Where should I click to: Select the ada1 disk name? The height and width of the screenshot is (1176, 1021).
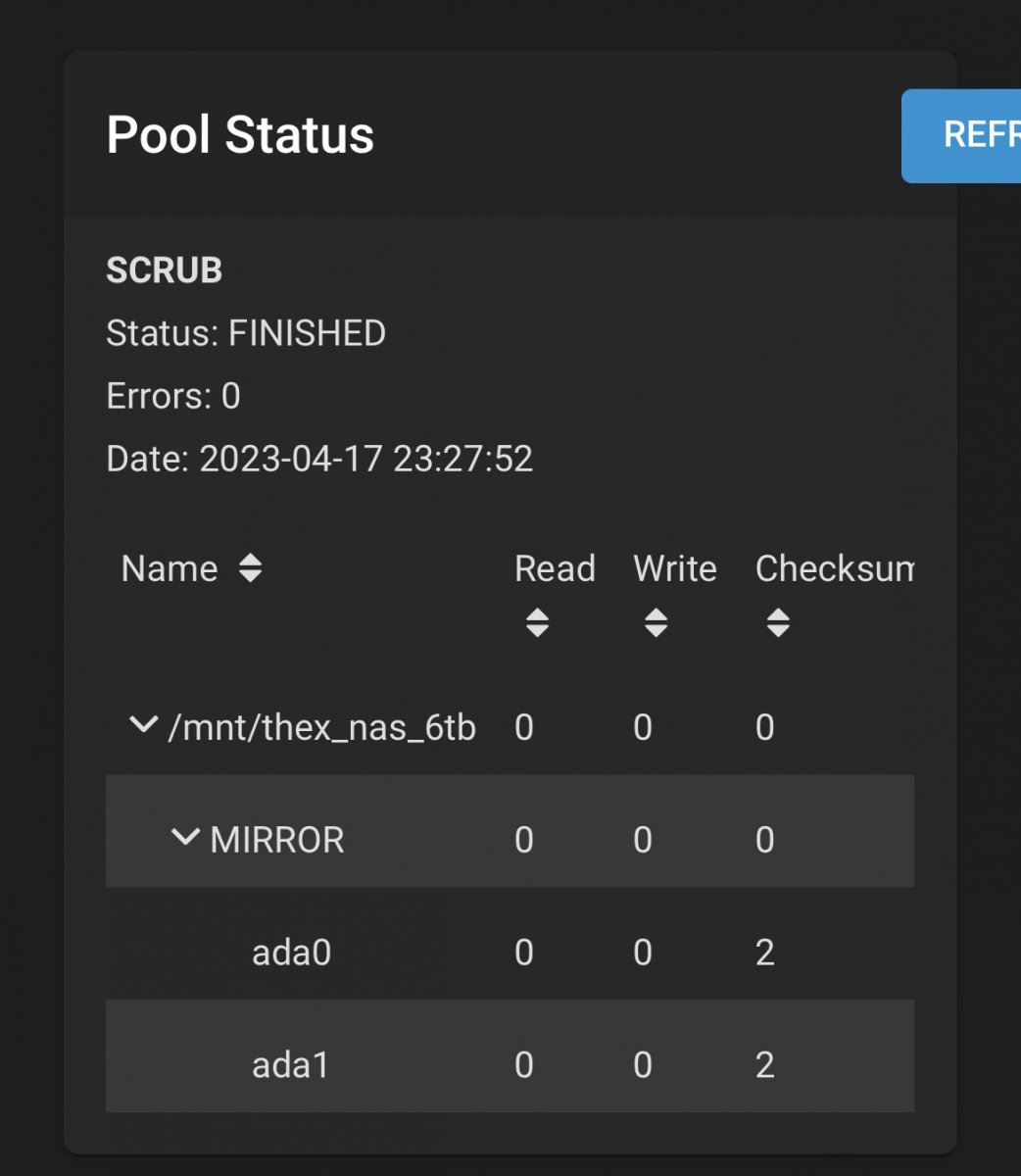[x=292, y=1065]
